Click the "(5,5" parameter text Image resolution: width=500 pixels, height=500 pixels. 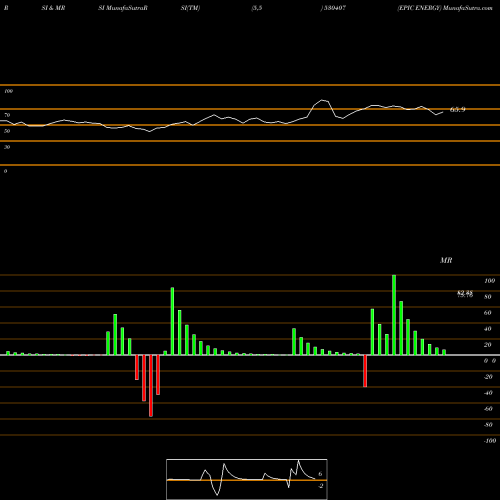pos(257,8)
